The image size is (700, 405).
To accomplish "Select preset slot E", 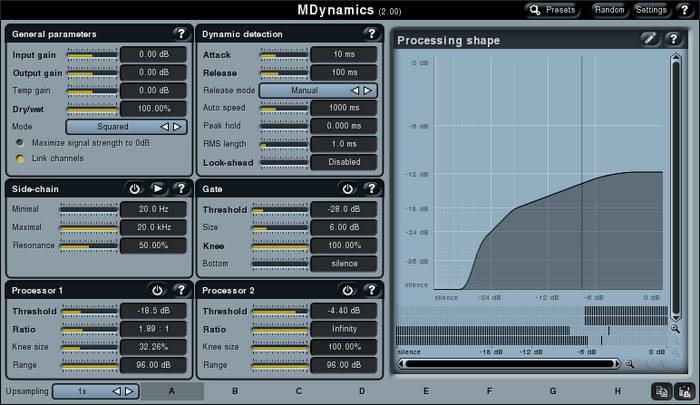I will [x=426, y=391].
